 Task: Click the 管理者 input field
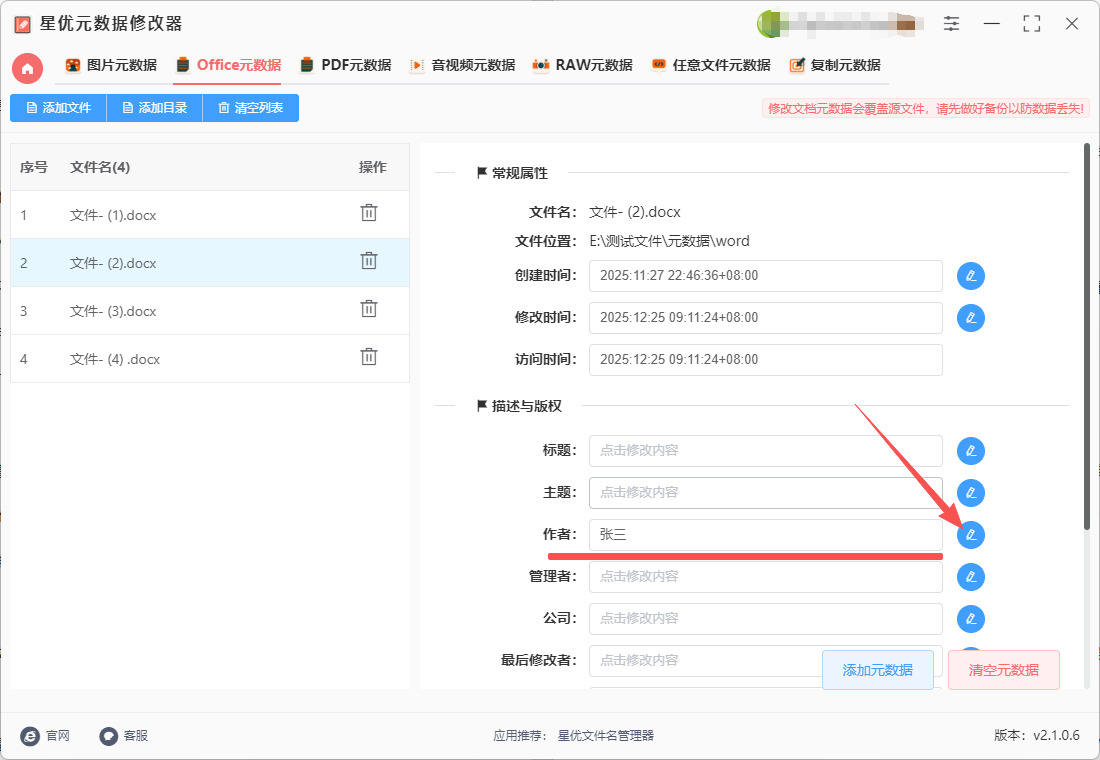[x=765, y=577]
